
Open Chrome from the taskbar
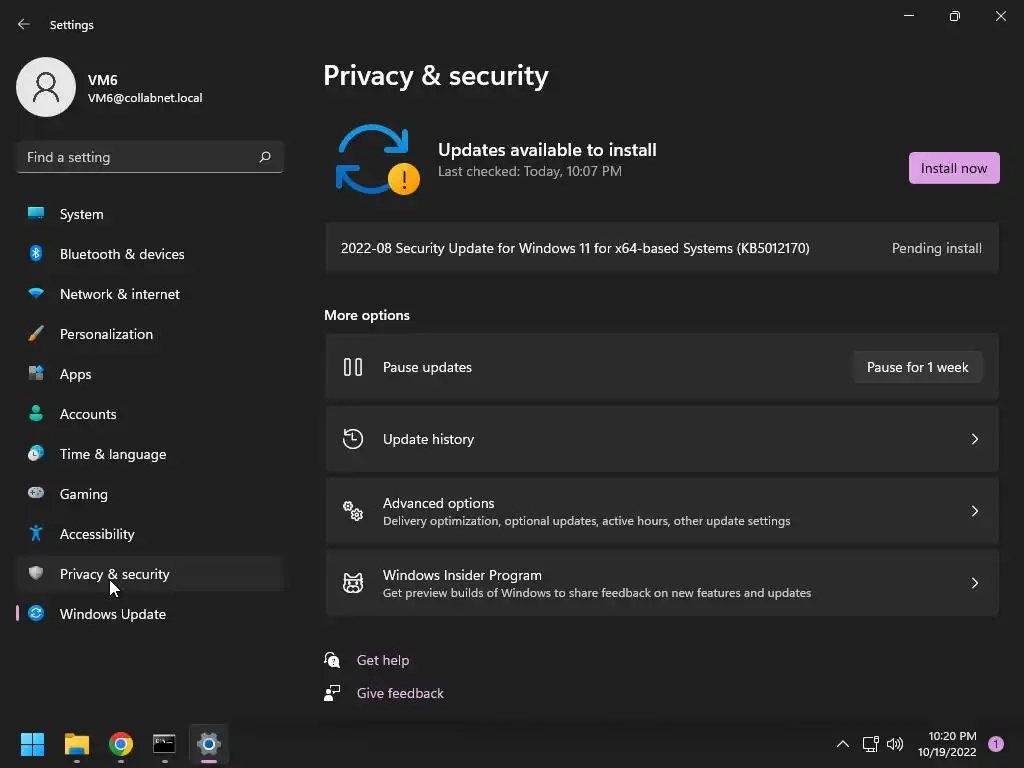click(121, 744)
